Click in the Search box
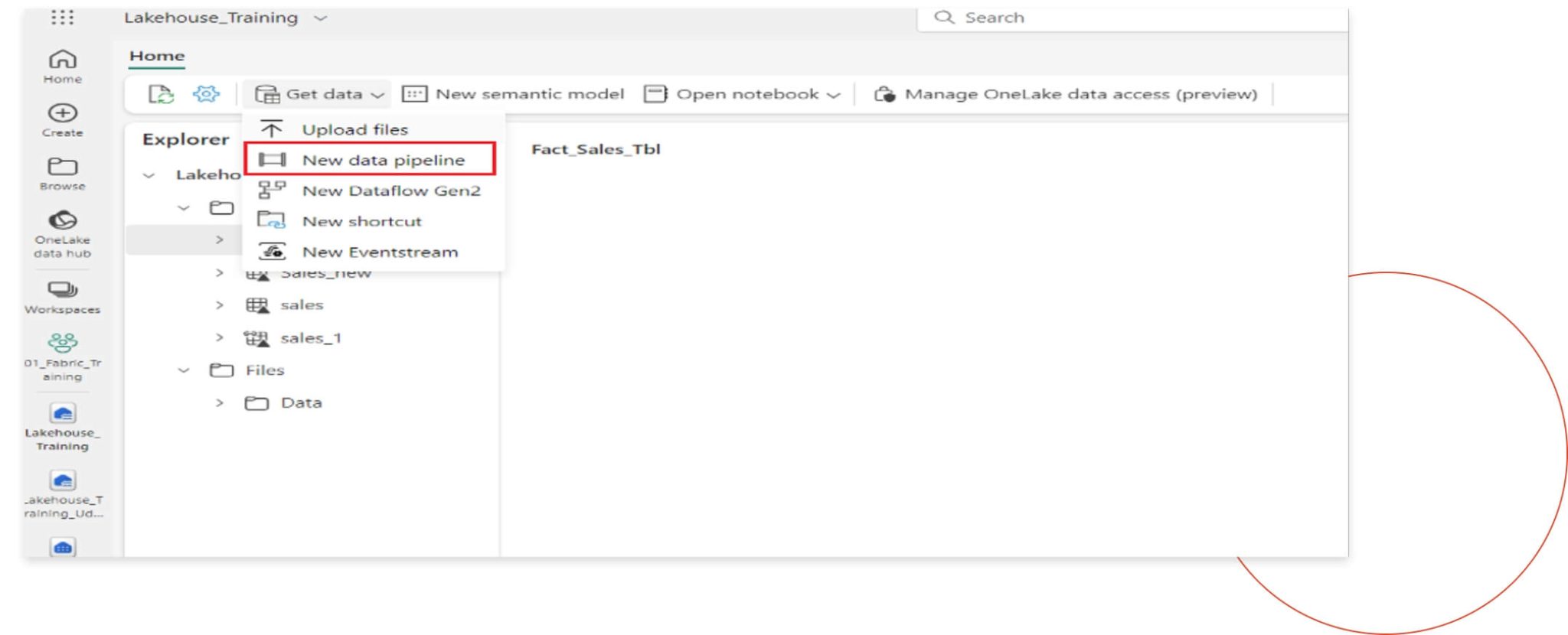Viewport: 1568px width, 635px height. (1133, 18)
